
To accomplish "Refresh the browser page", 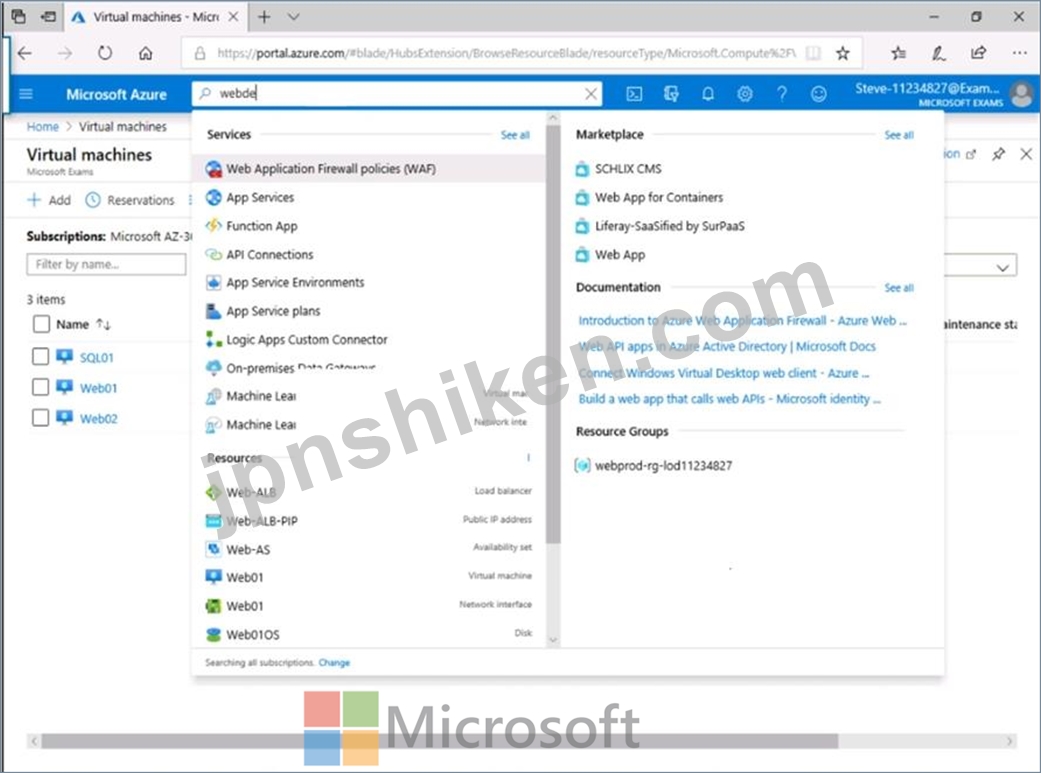I will point(105,53).
